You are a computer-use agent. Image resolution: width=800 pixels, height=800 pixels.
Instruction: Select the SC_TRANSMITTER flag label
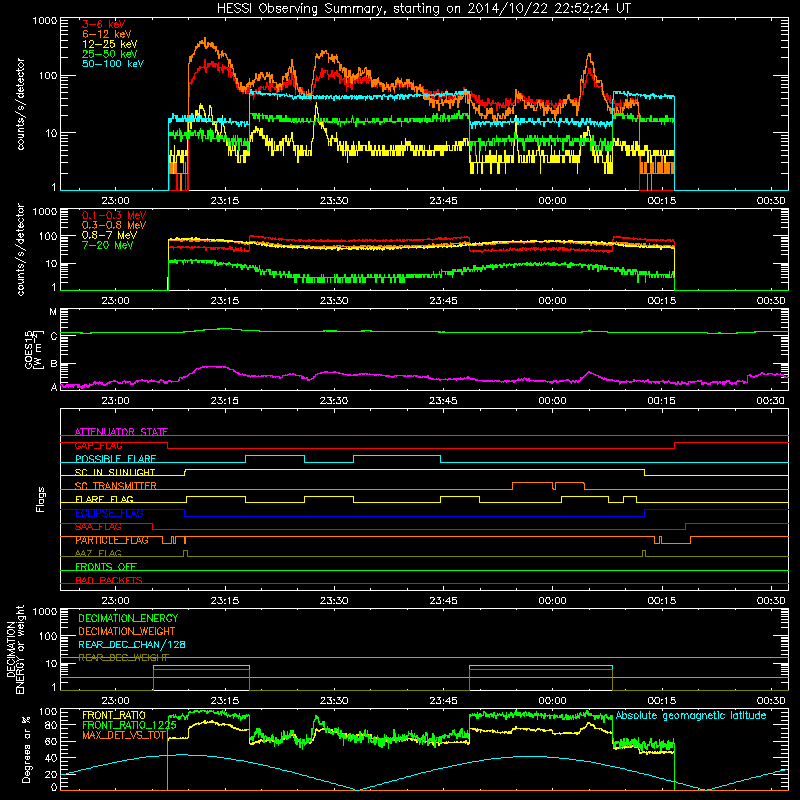click(x=116, y=486)
